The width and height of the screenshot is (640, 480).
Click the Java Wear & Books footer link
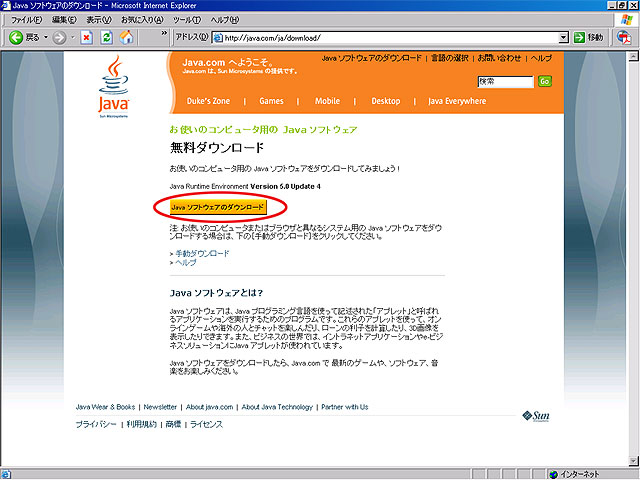(105, 407)
